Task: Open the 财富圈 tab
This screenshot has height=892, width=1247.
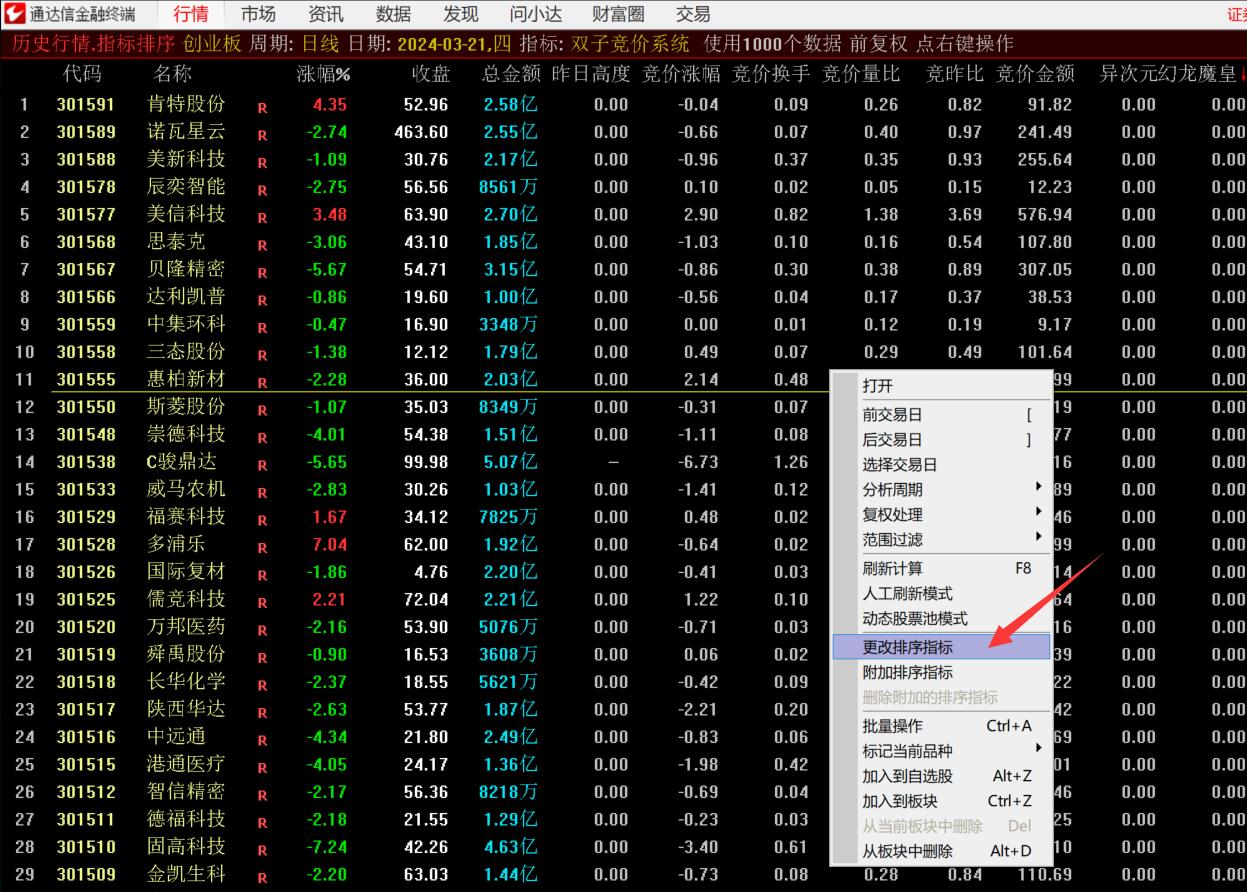Action: (618, 14)
